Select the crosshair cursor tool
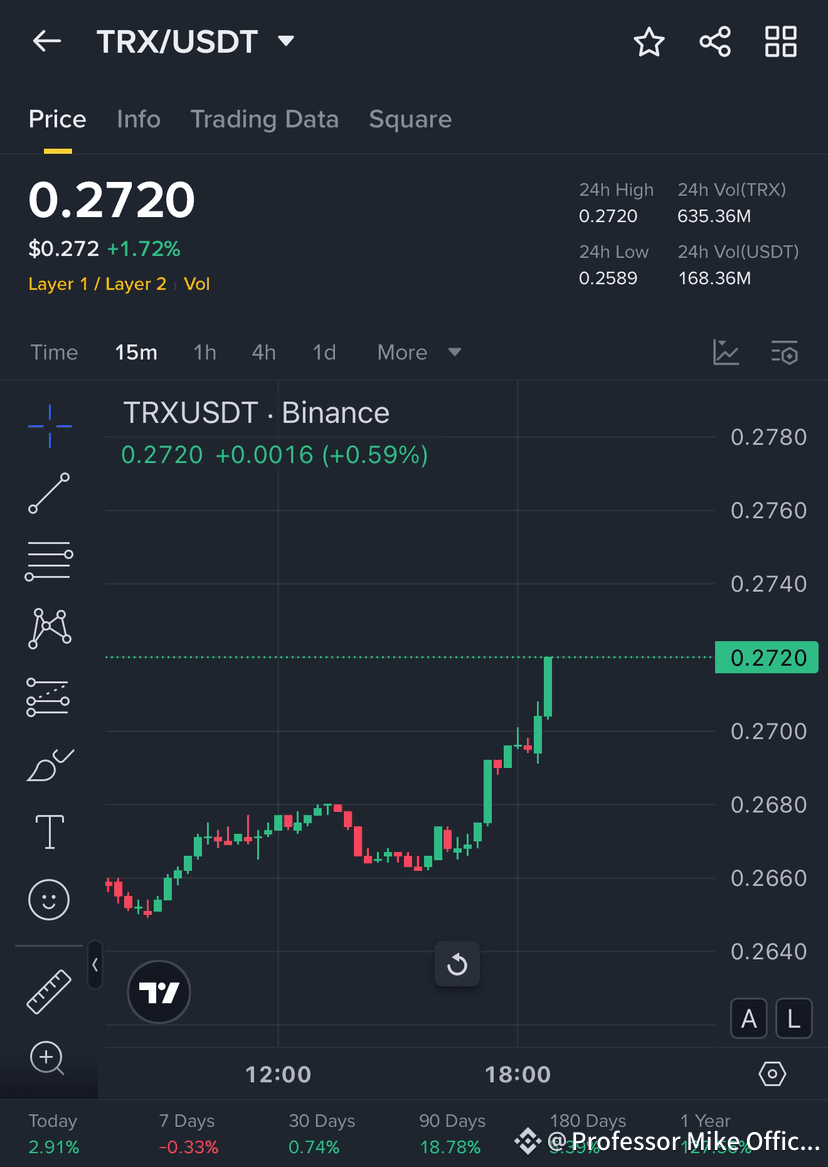Image resolution: width=828 pixels, height=1167 pixels. [48, 425]
